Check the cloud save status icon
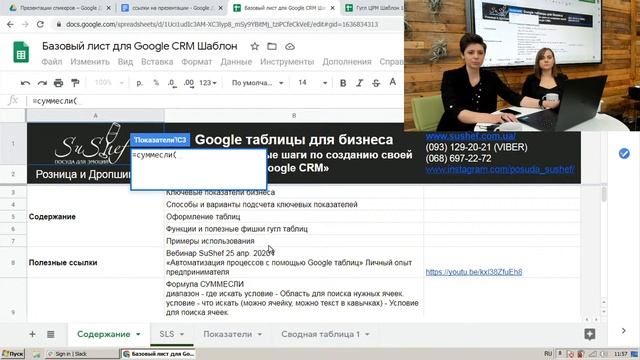 290,47
